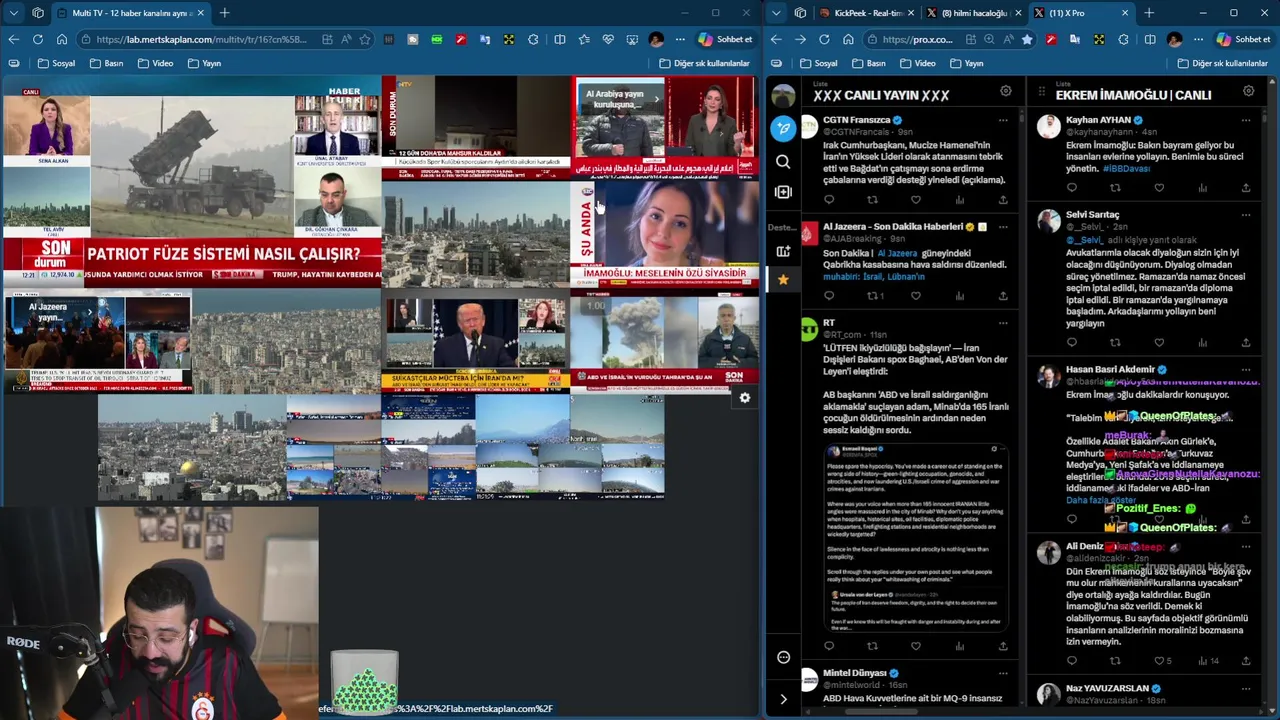Add a column via sidebar plus icon
1280x720 pixels.
tap(783, 192)
